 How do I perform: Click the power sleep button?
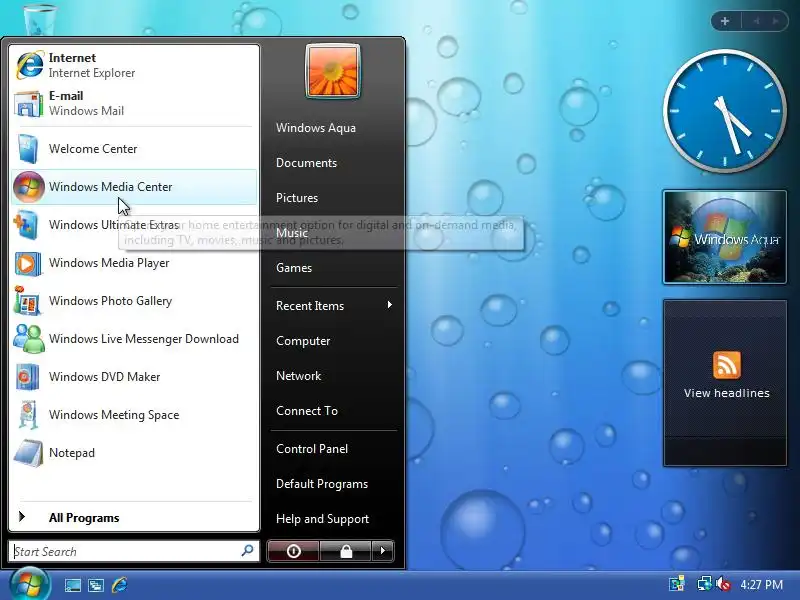[293, 551]
